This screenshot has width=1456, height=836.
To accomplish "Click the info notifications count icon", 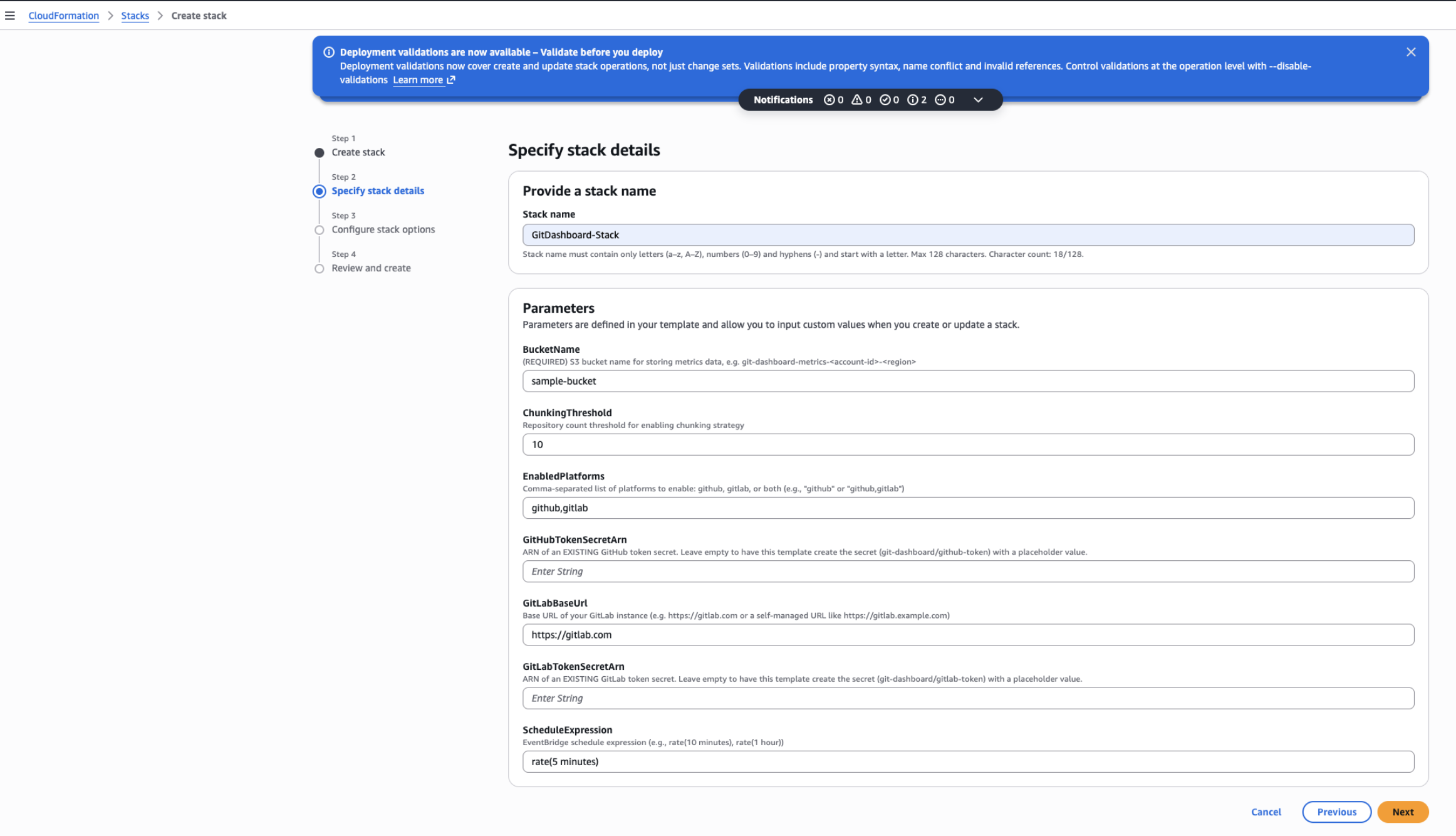I will pyautogui.click(x=913, y=100).
